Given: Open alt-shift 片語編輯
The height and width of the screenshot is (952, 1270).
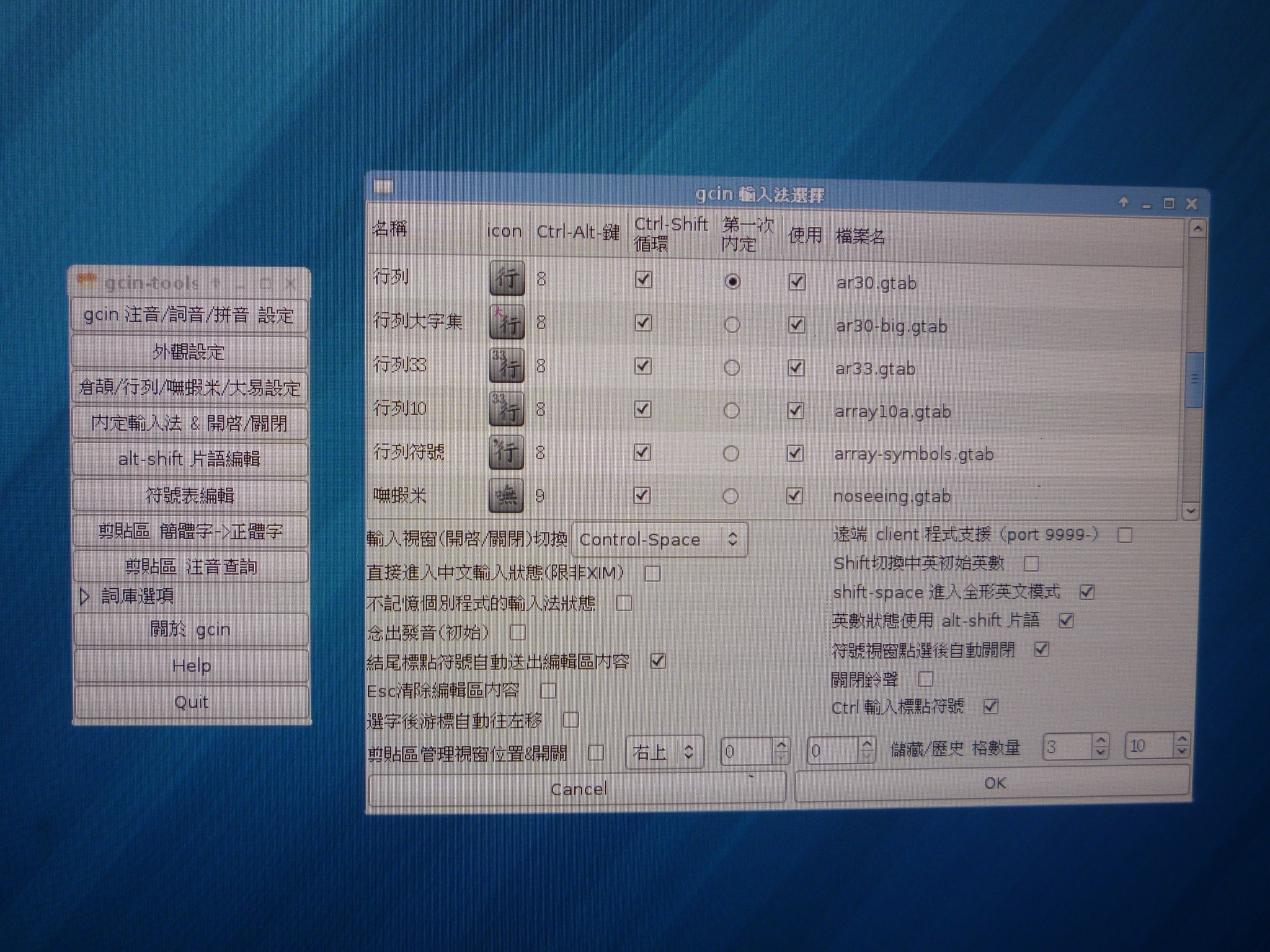Looking at the screenshot, I should coord(190,459).
